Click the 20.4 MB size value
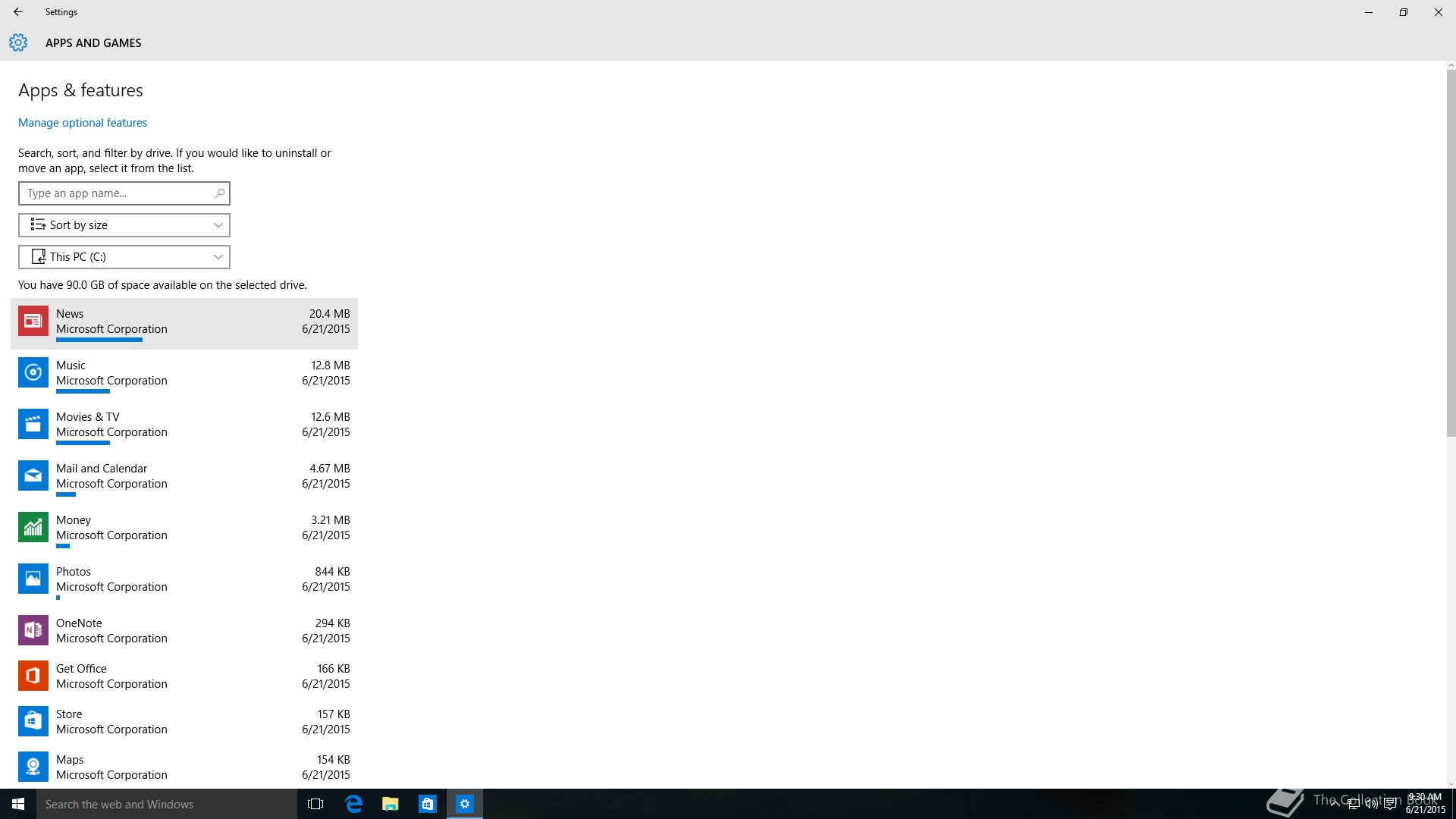The image size is (1456, 819). point(330,314)
